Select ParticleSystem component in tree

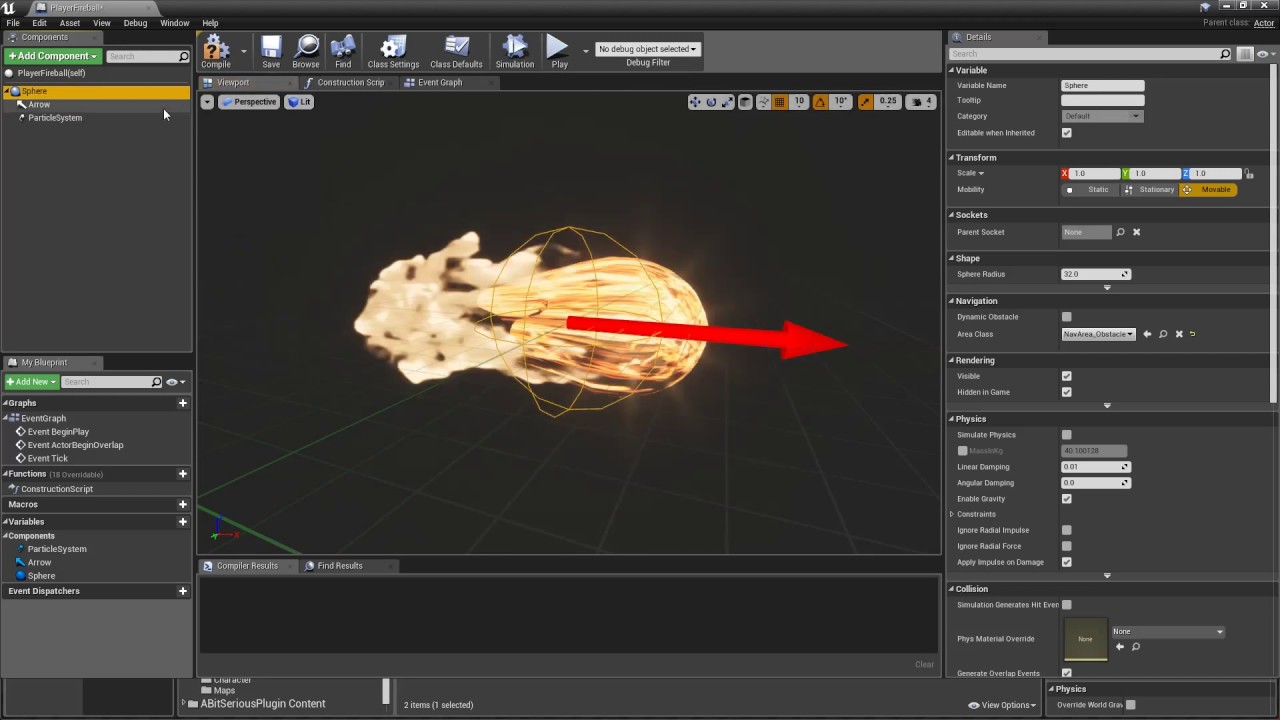pyautogui.click(x=55, y=118)
